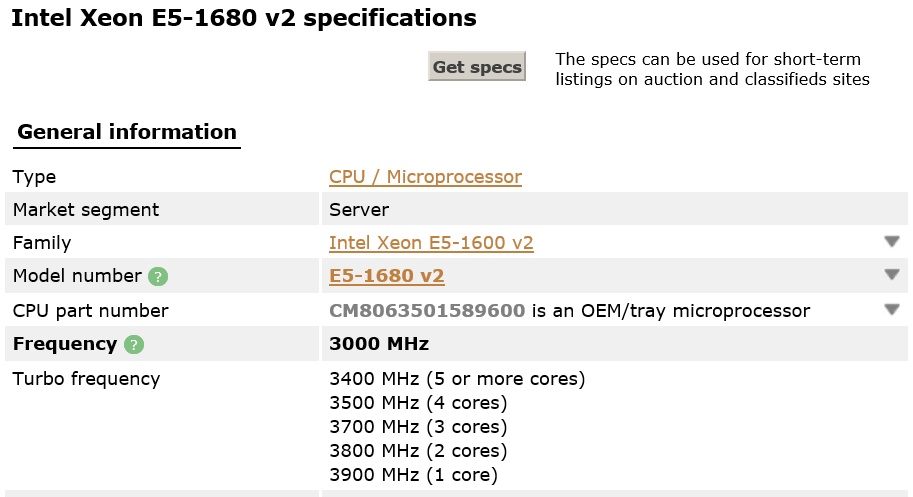Viewport: 913px width, 497px height.
Task: Select the CM8063501589600 part number text
Action: [x=427, y=311]
